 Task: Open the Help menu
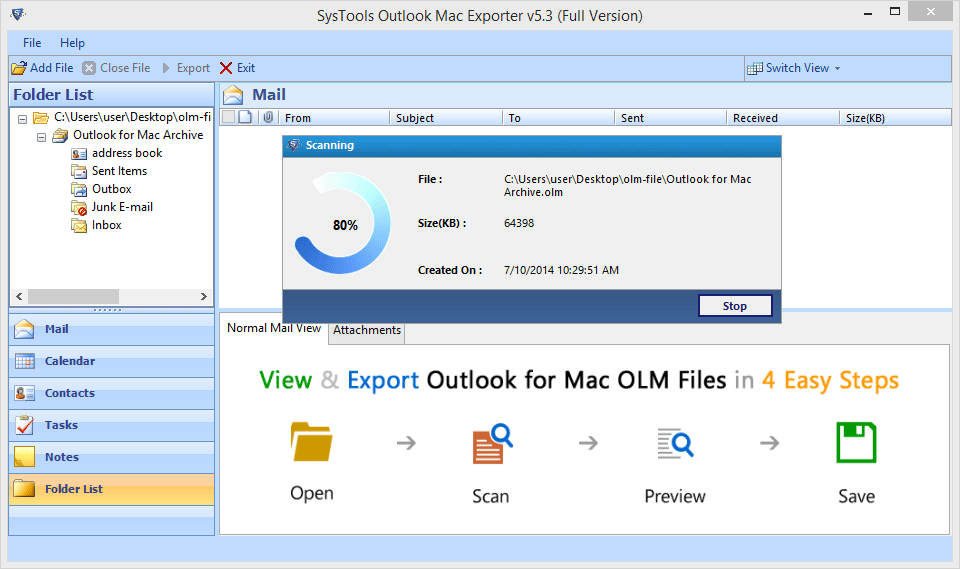tap(72, 43)
